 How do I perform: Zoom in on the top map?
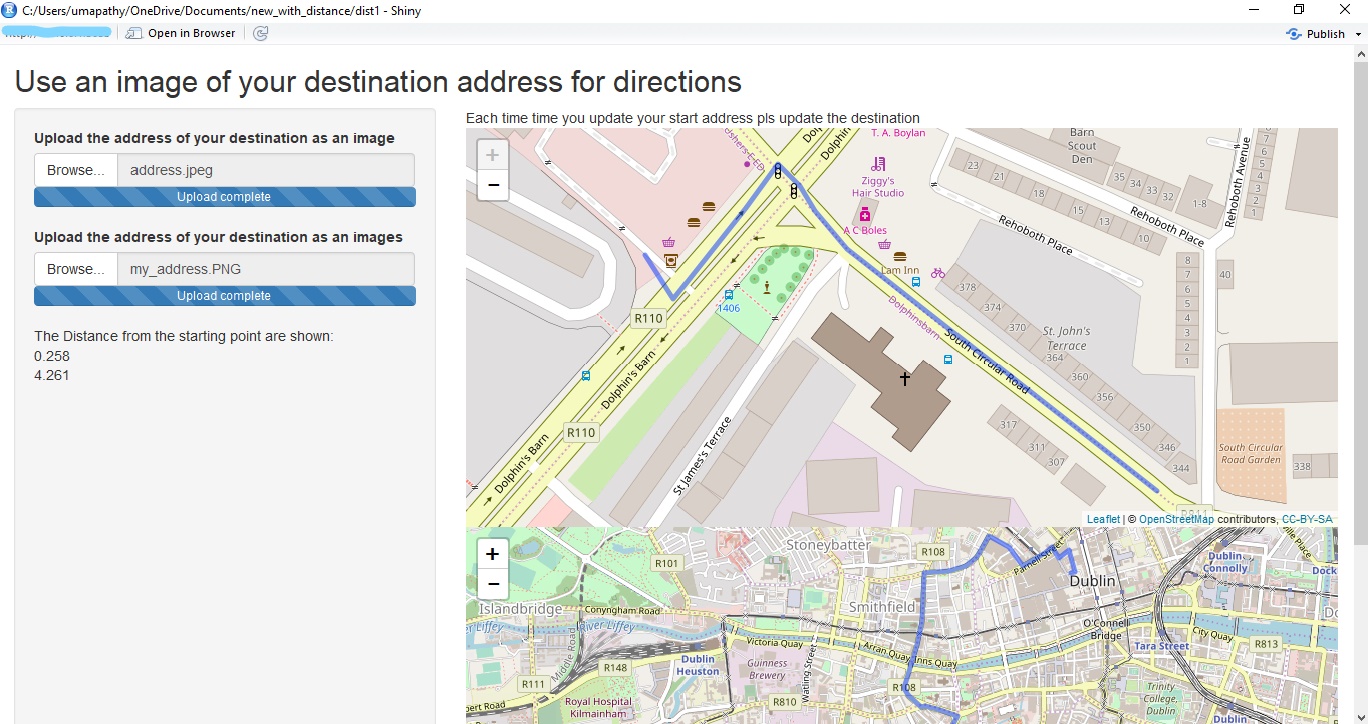492,155
